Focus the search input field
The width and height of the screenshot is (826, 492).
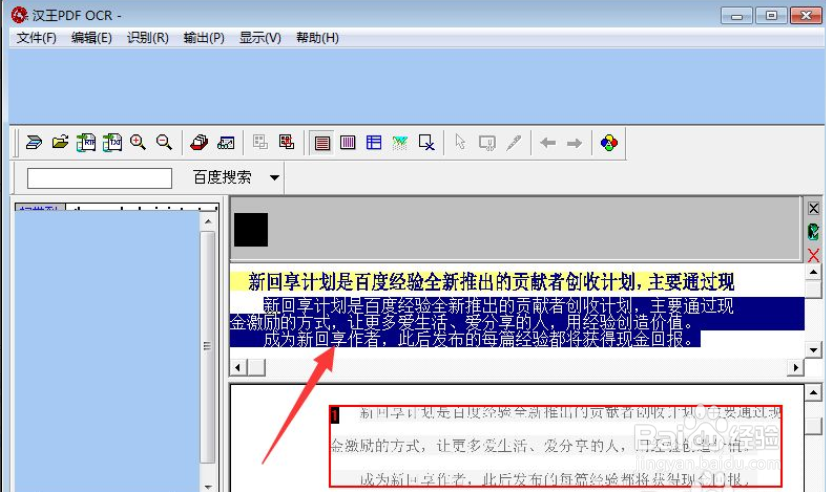[x=100, y=178]
